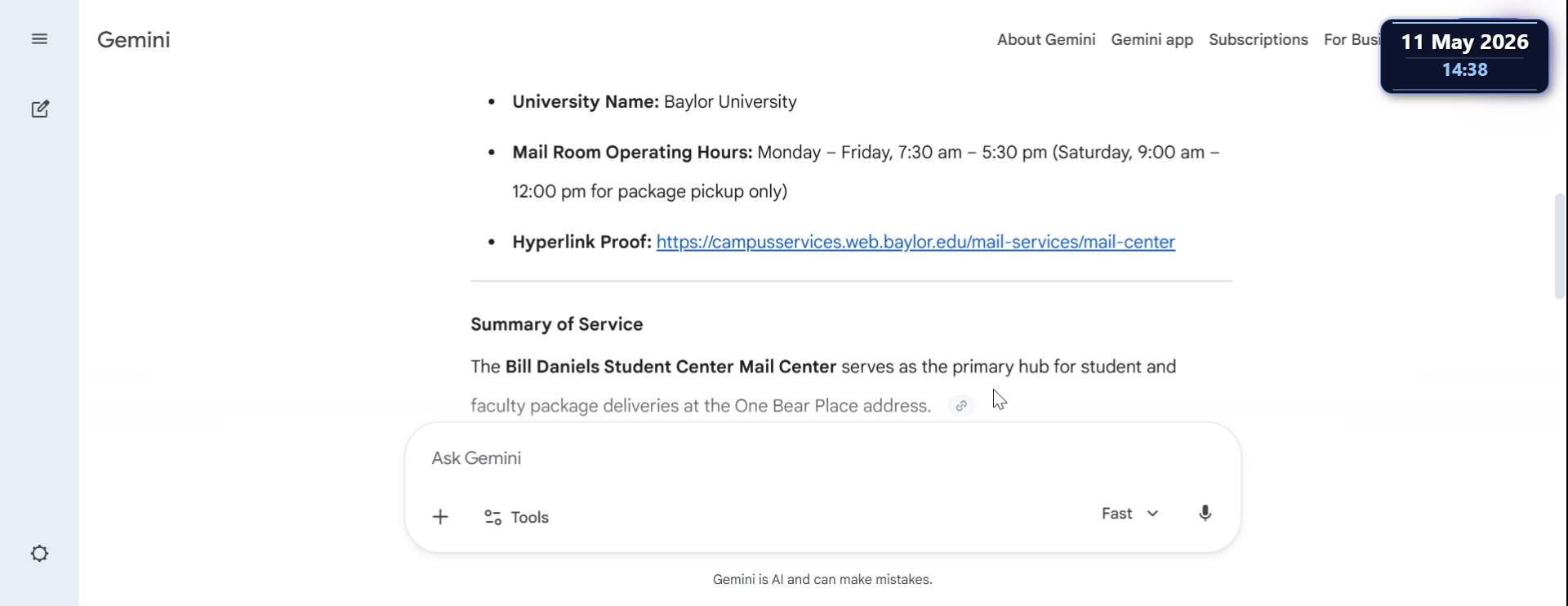Click the microphone voice input icon
This screenshot has width=1568, height=606.
pos(1205,514)
